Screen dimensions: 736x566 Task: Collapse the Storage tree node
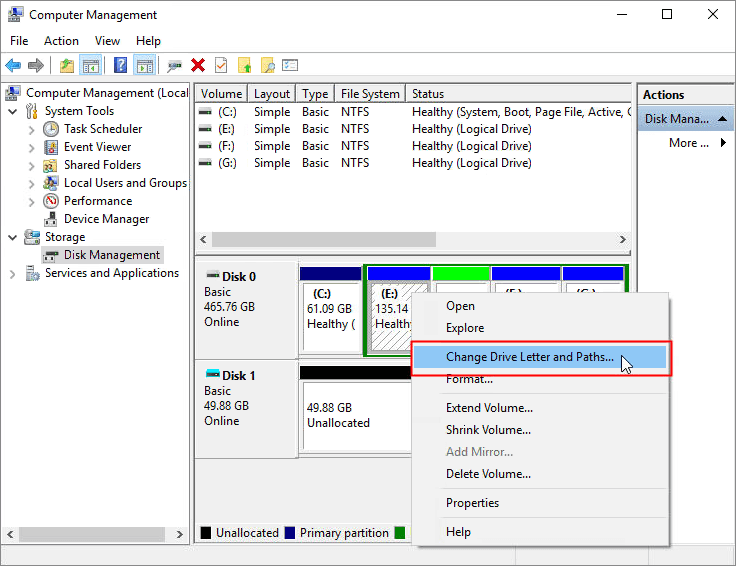13,237
